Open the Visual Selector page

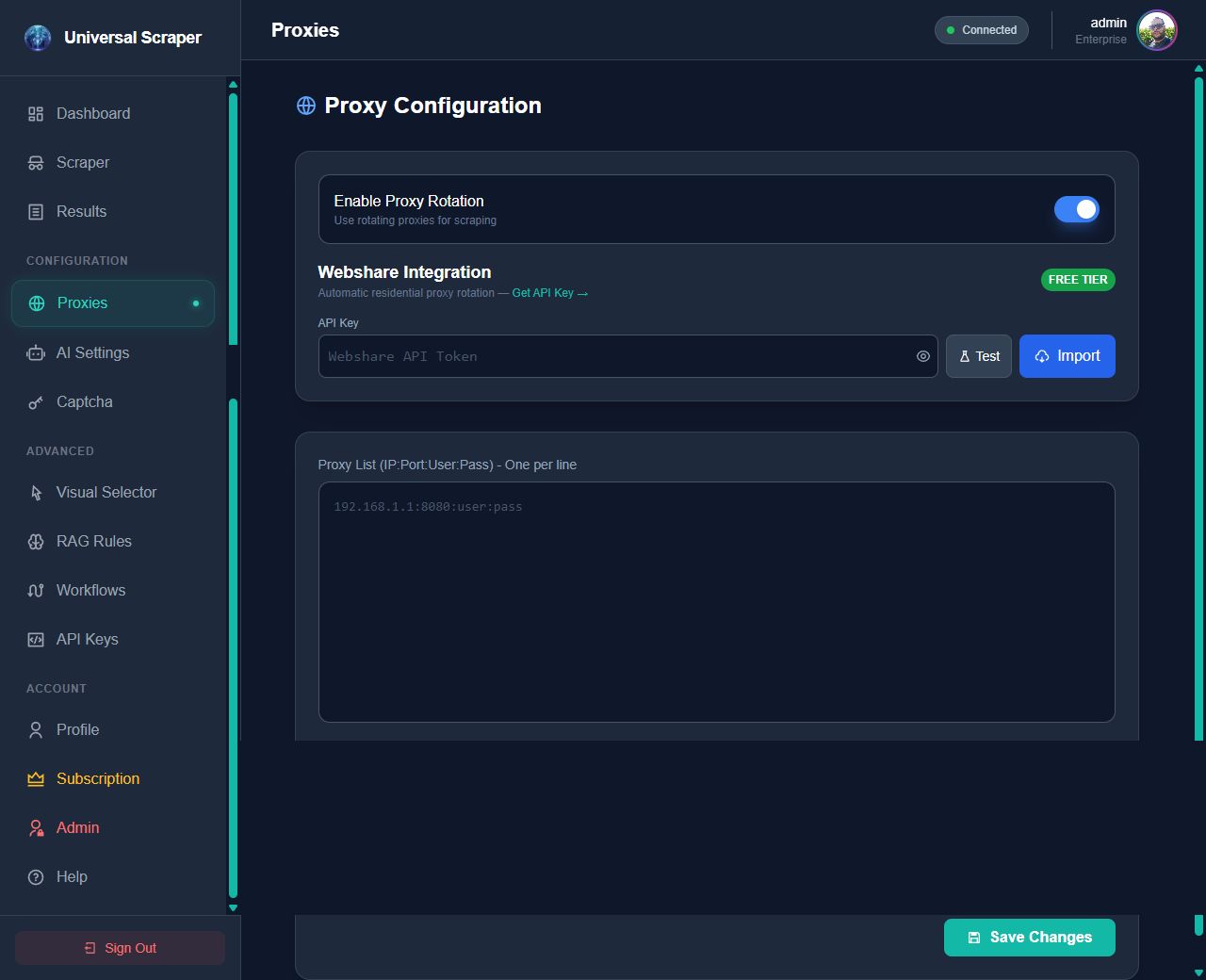click(x=113, y=492)
